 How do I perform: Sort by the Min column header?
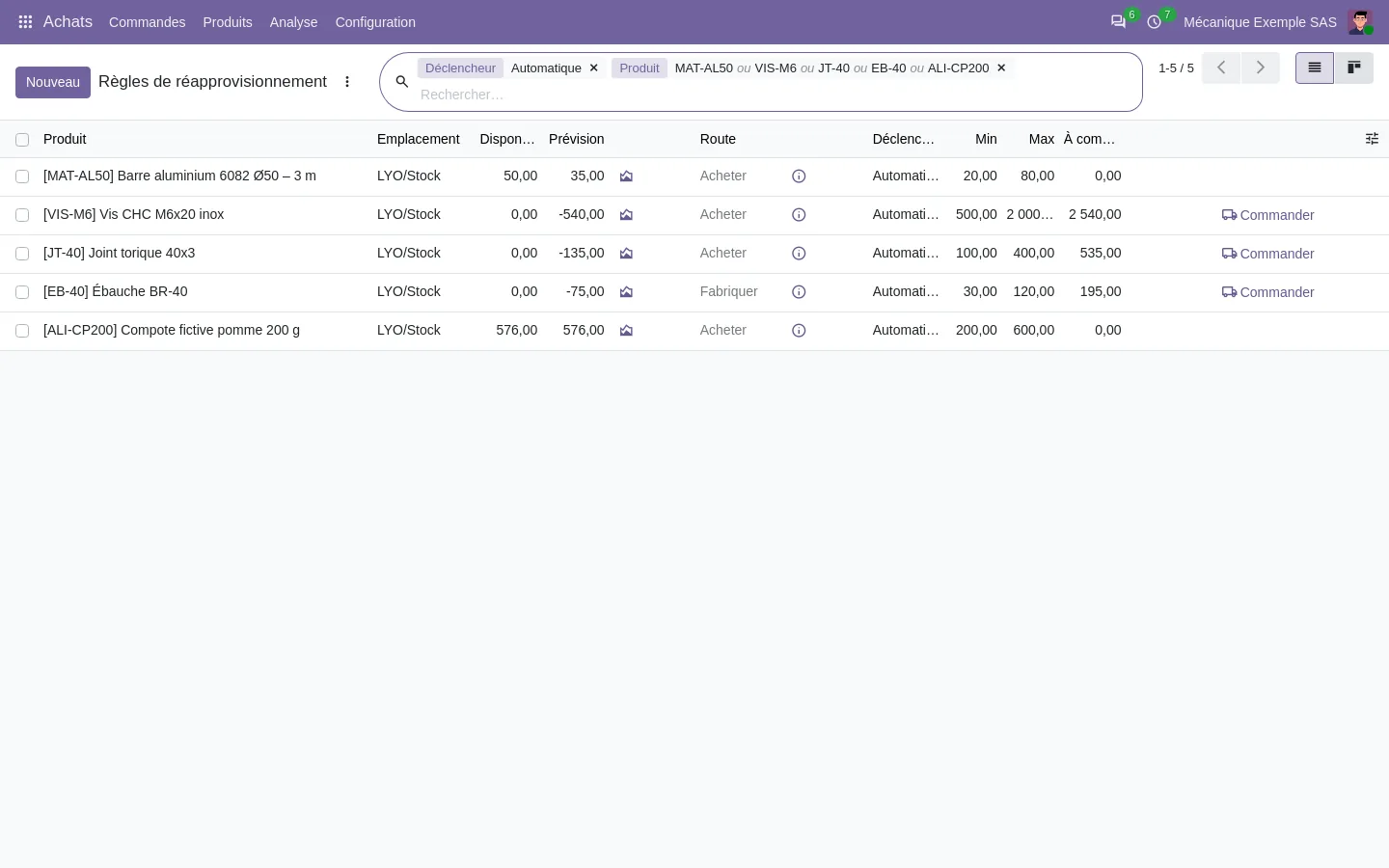[986, 139]
